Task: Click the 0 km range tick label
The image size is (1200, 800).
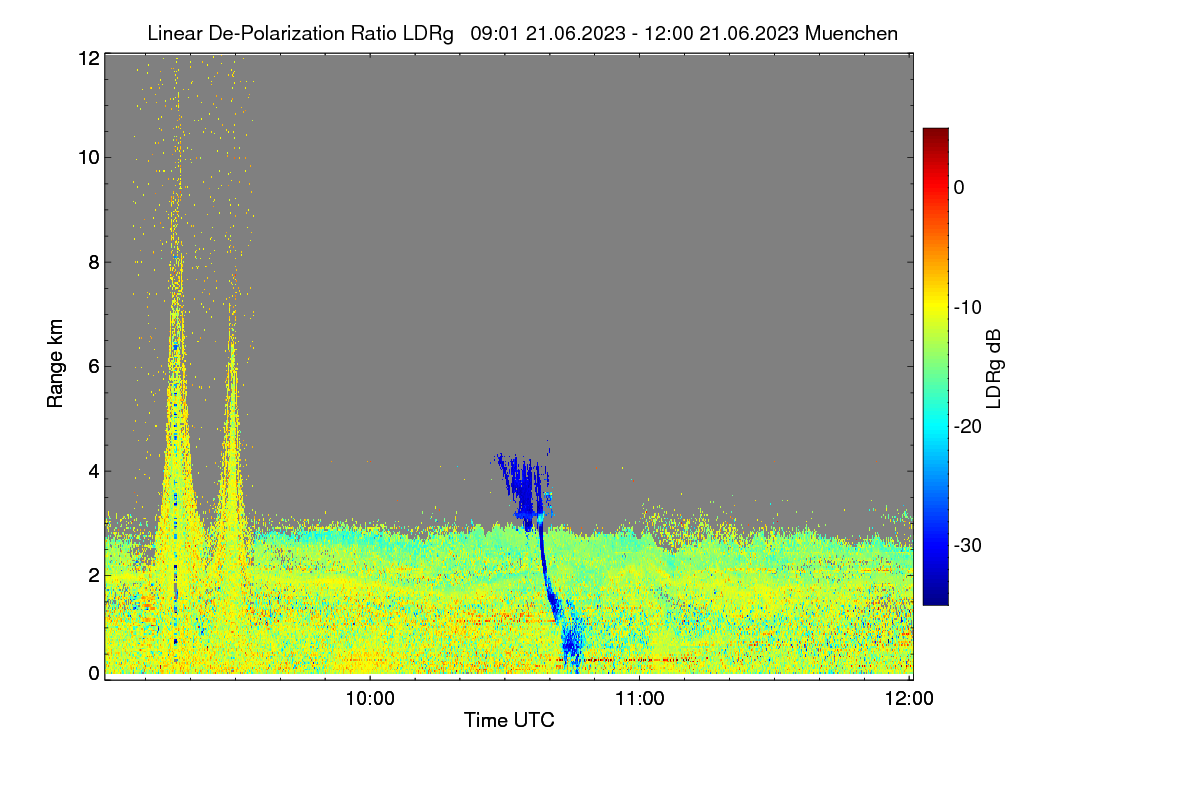Action: (x=94, y=673)
